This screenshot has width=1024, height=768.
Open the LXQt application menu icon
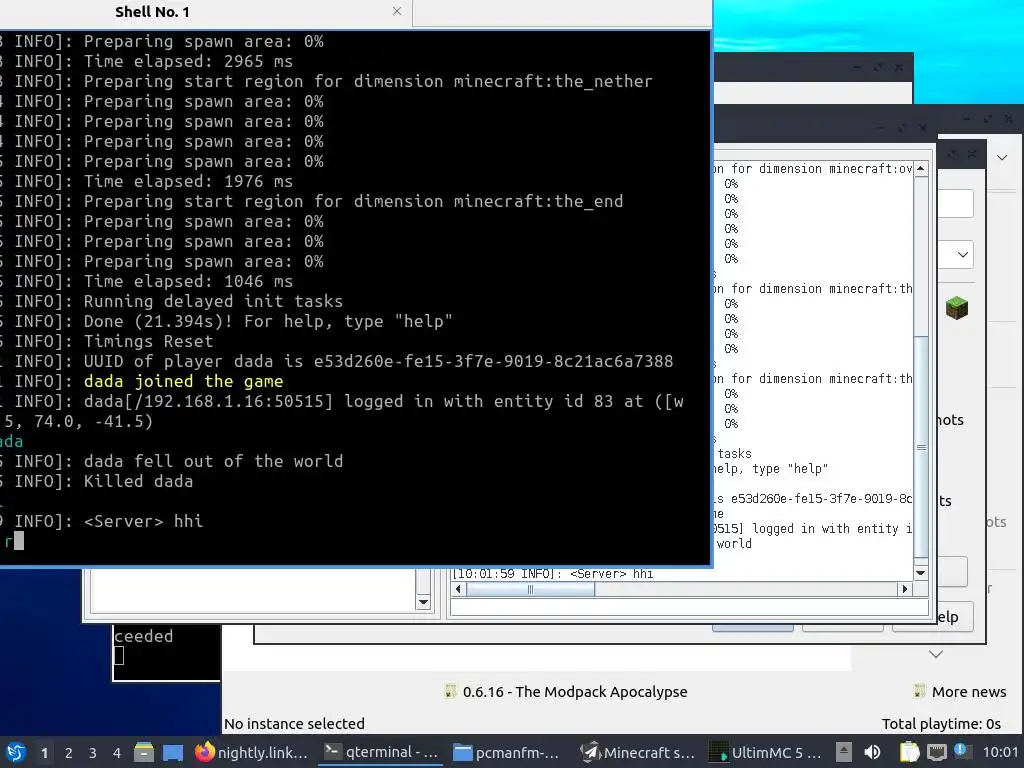(16, 752)
